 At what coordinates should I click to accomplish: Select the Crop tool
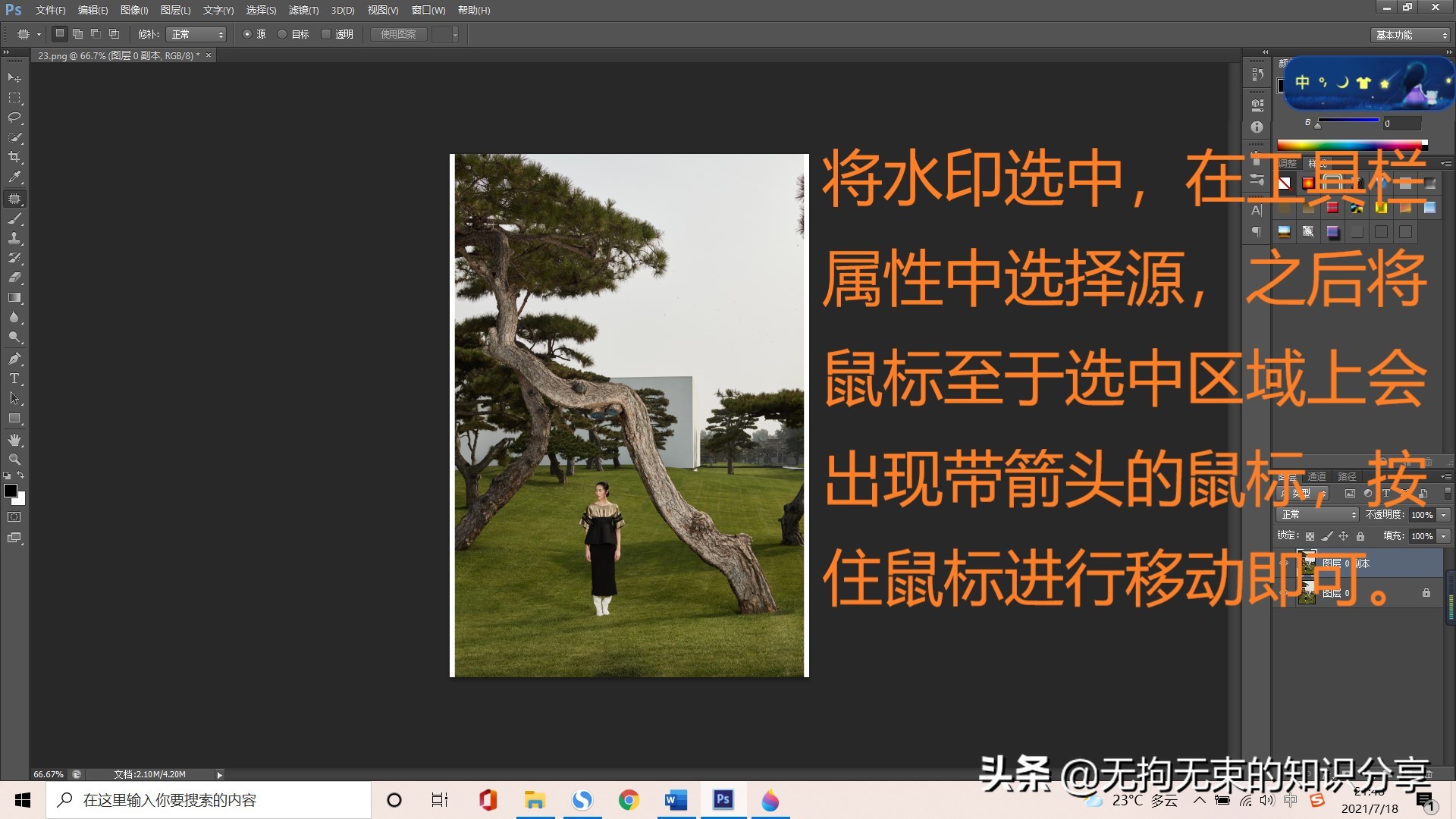click(x=14, y=158)
